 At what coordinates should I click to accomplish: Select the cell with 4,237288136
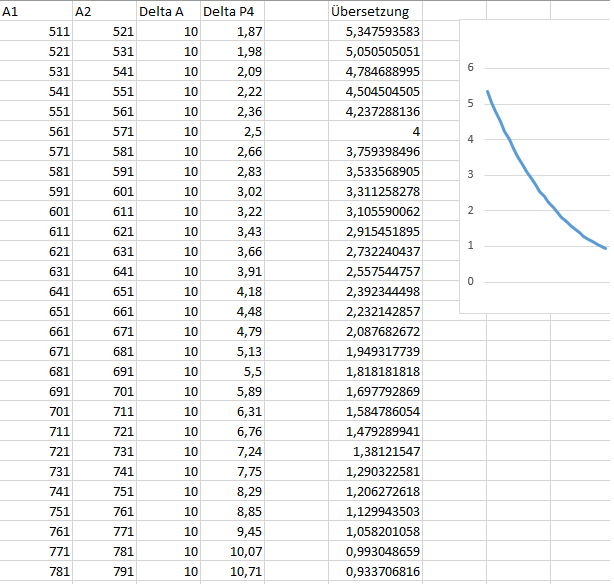click(x=376, y=111)
